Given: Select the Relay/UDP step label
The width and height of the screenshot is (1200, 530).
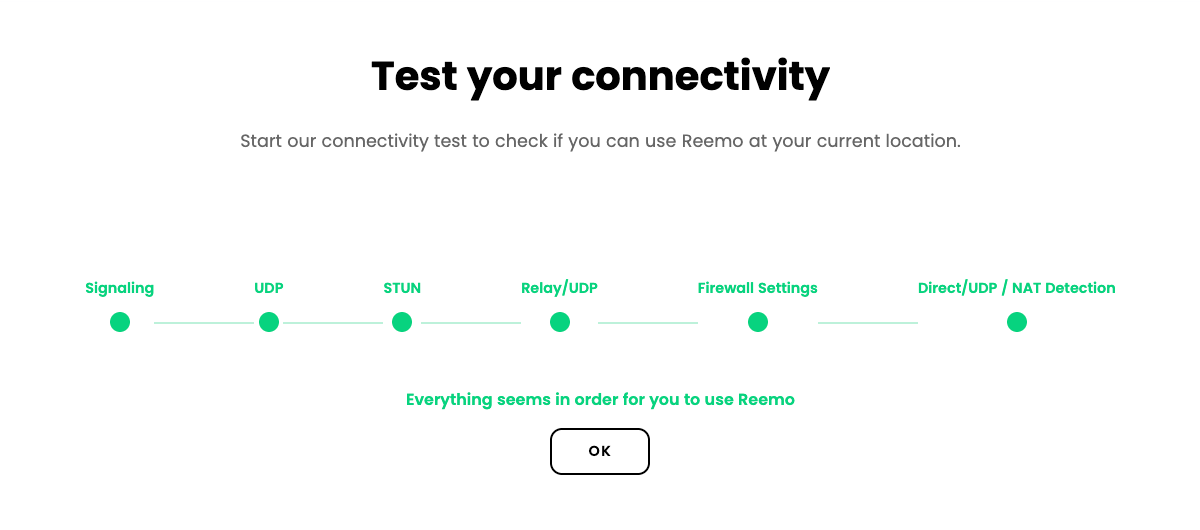Looking at the screenshot, I should [559, 288].
